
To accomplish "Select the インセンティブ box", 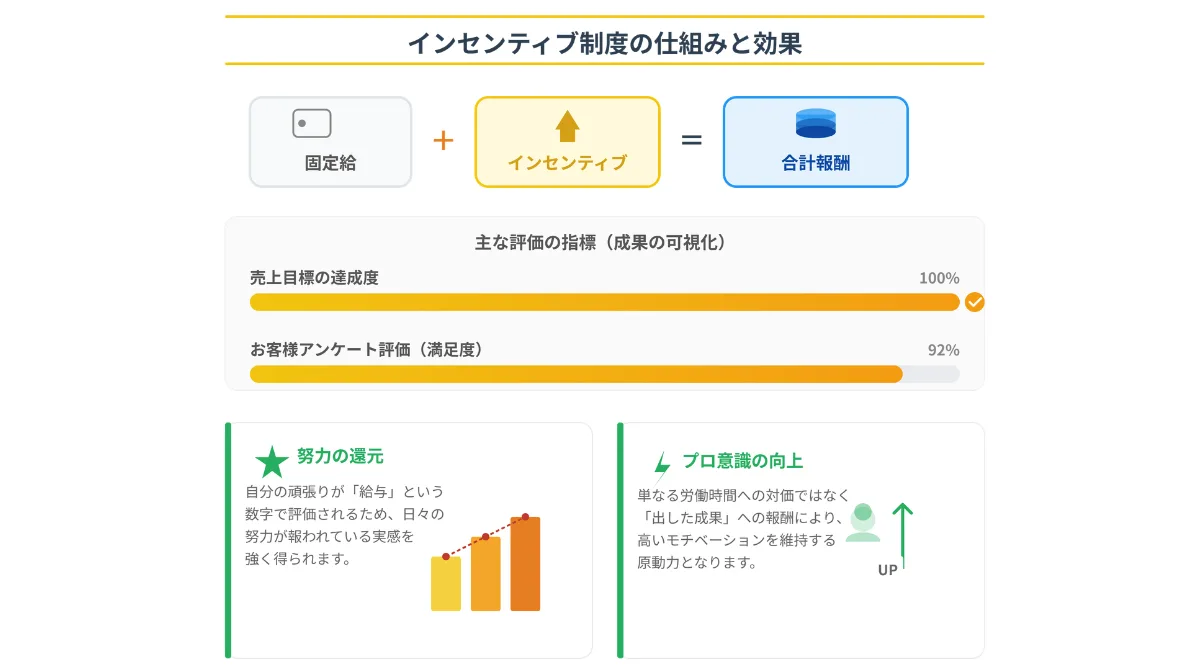I will (x=567, y=142).
